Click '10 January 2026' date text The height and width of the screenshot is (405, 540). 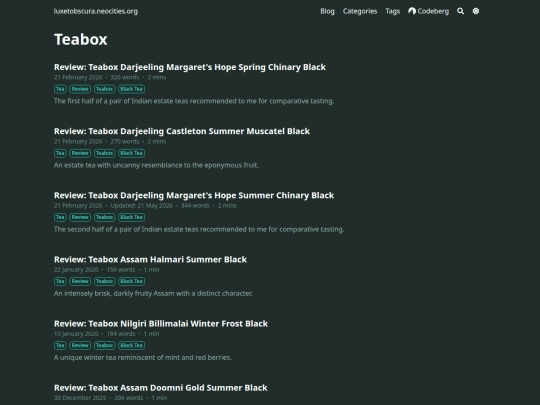76,334
